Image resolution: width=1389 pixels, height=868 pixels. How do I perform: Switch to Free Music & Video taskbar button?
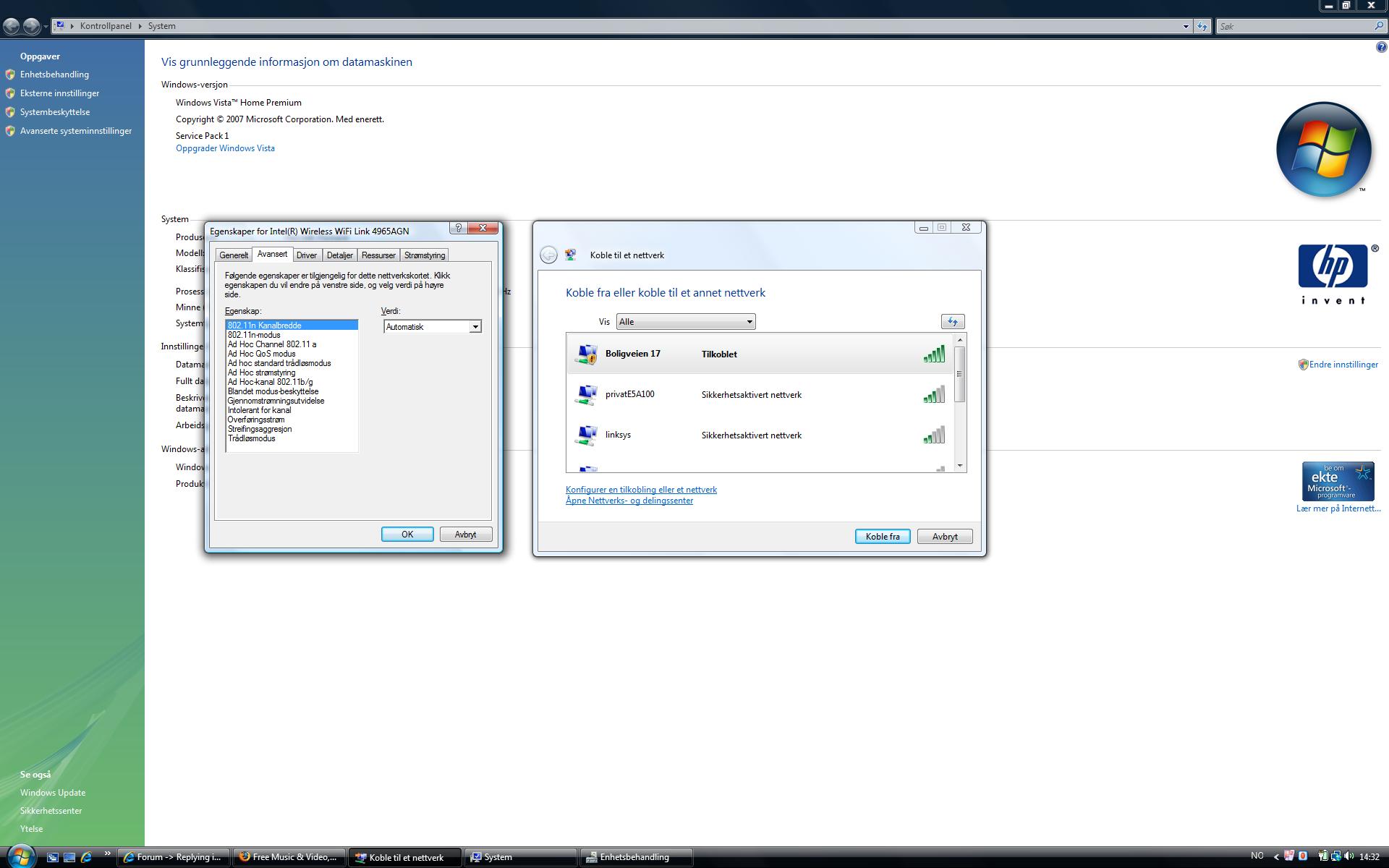pos(289,857)
